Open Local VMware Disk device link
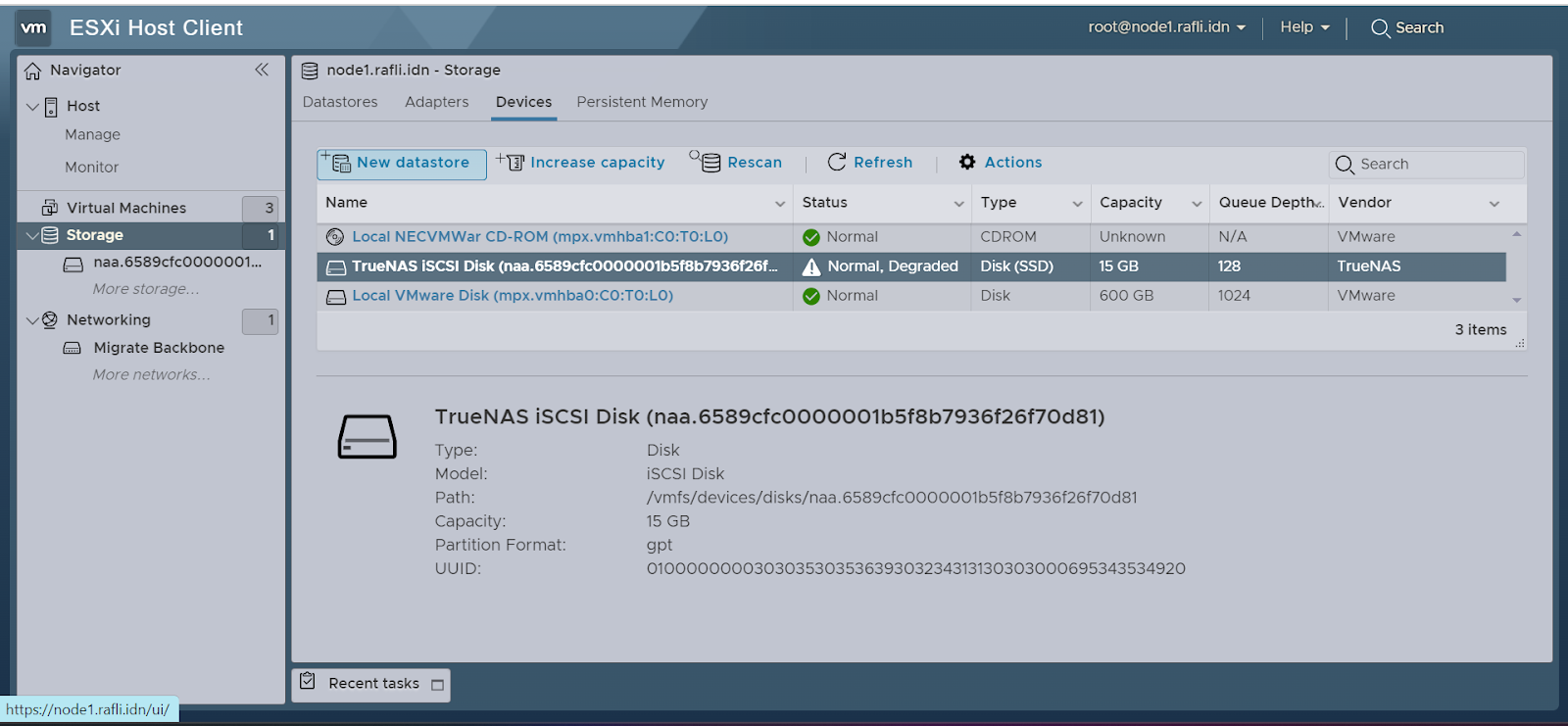The width and height of the screenshot is (1568, 726). [513, 296]
